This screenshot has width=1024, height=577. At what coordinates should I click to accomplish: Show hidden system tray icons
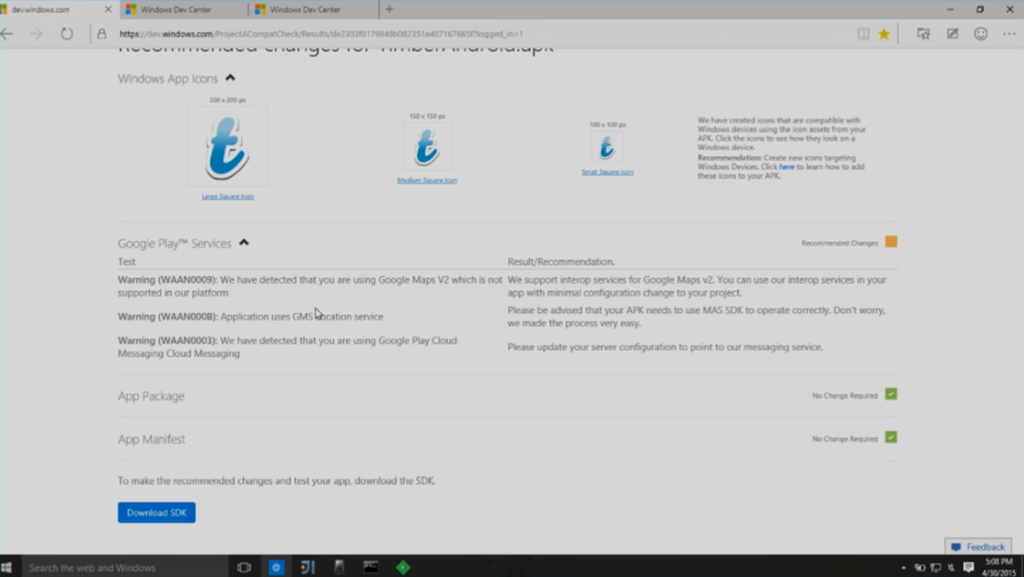903,568
